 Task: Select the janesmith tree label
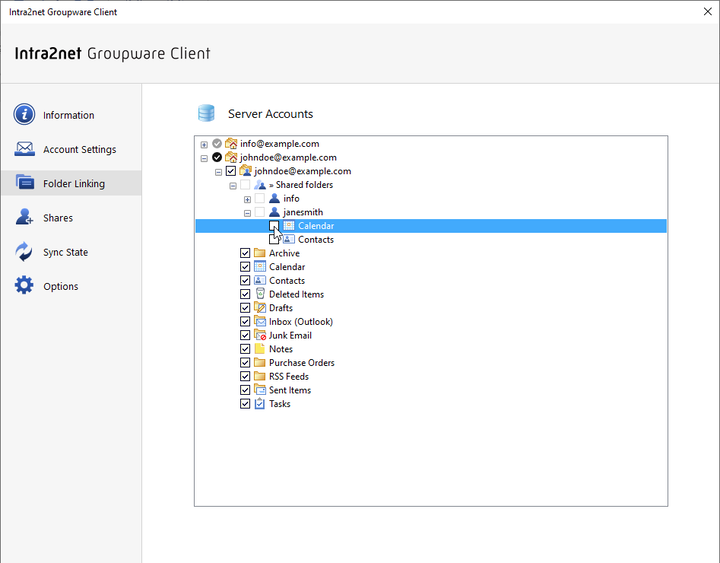point(303,212)
